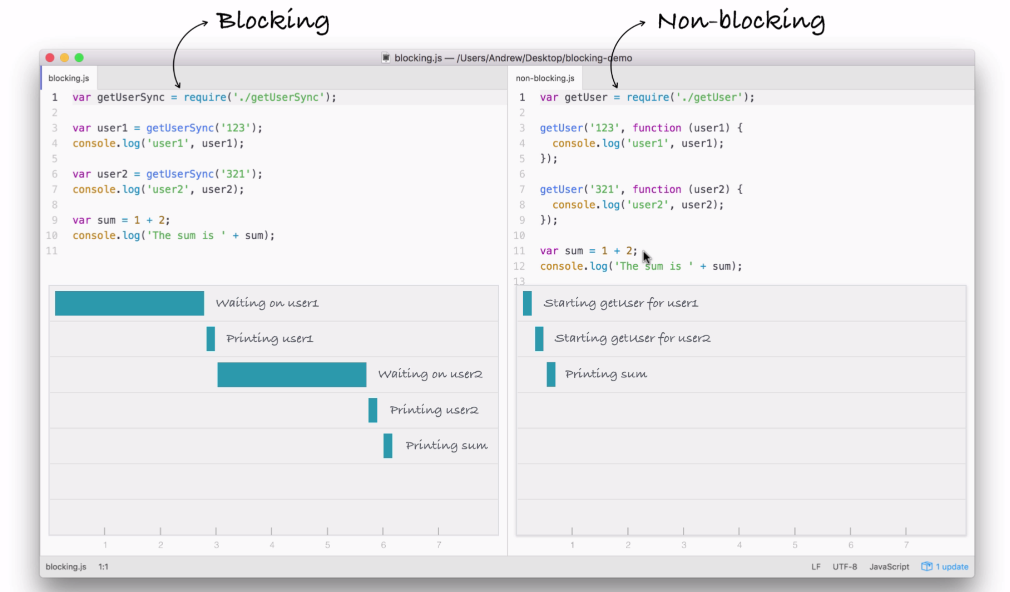Click gutter line number 8 in blocking.js
Screen dimensions: 1010x592
point(55,205)
